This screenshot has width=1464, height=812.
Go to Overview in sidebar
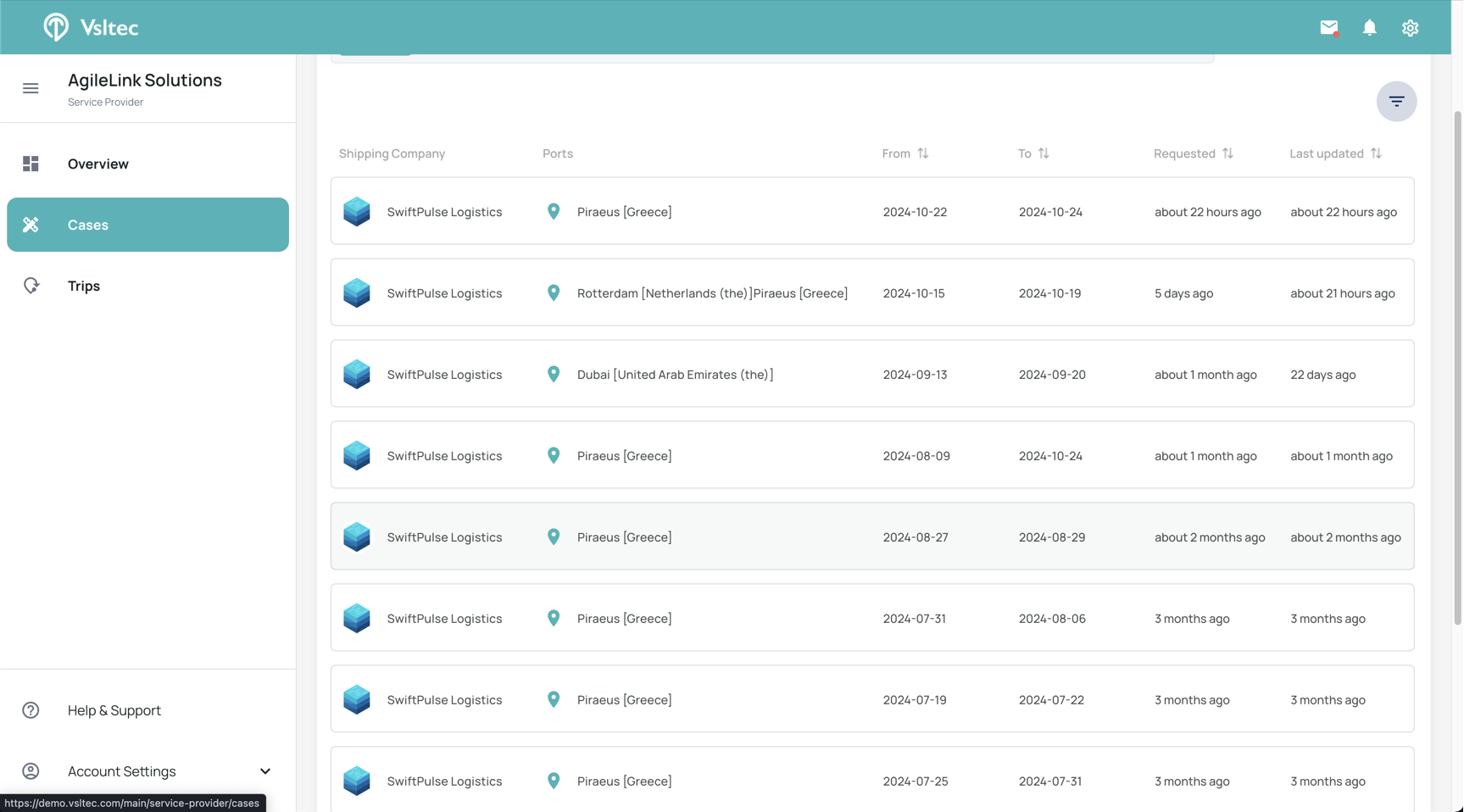(97, 164)
